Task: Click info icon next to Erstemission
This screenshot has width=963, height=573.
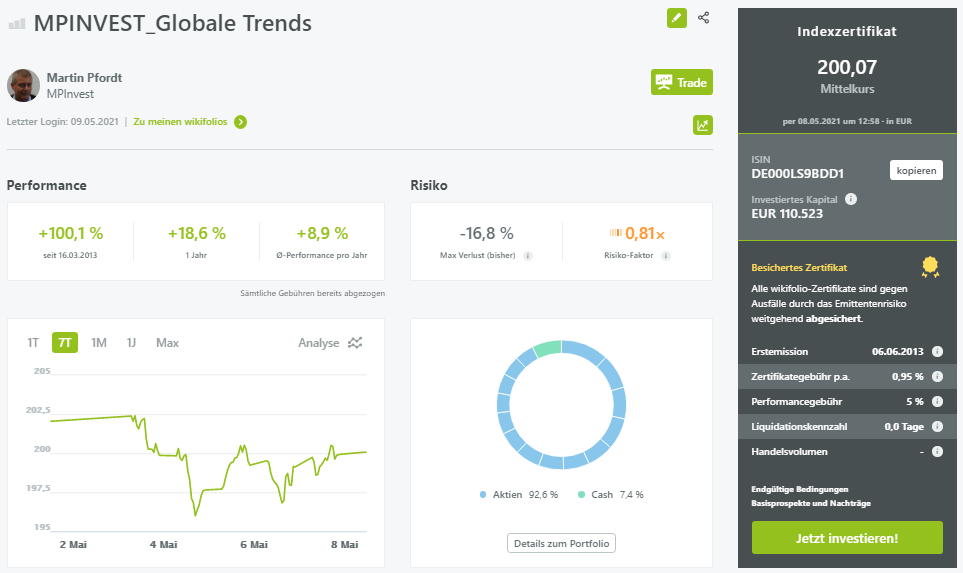Action: pyautogui.click(x=937, y=351)
